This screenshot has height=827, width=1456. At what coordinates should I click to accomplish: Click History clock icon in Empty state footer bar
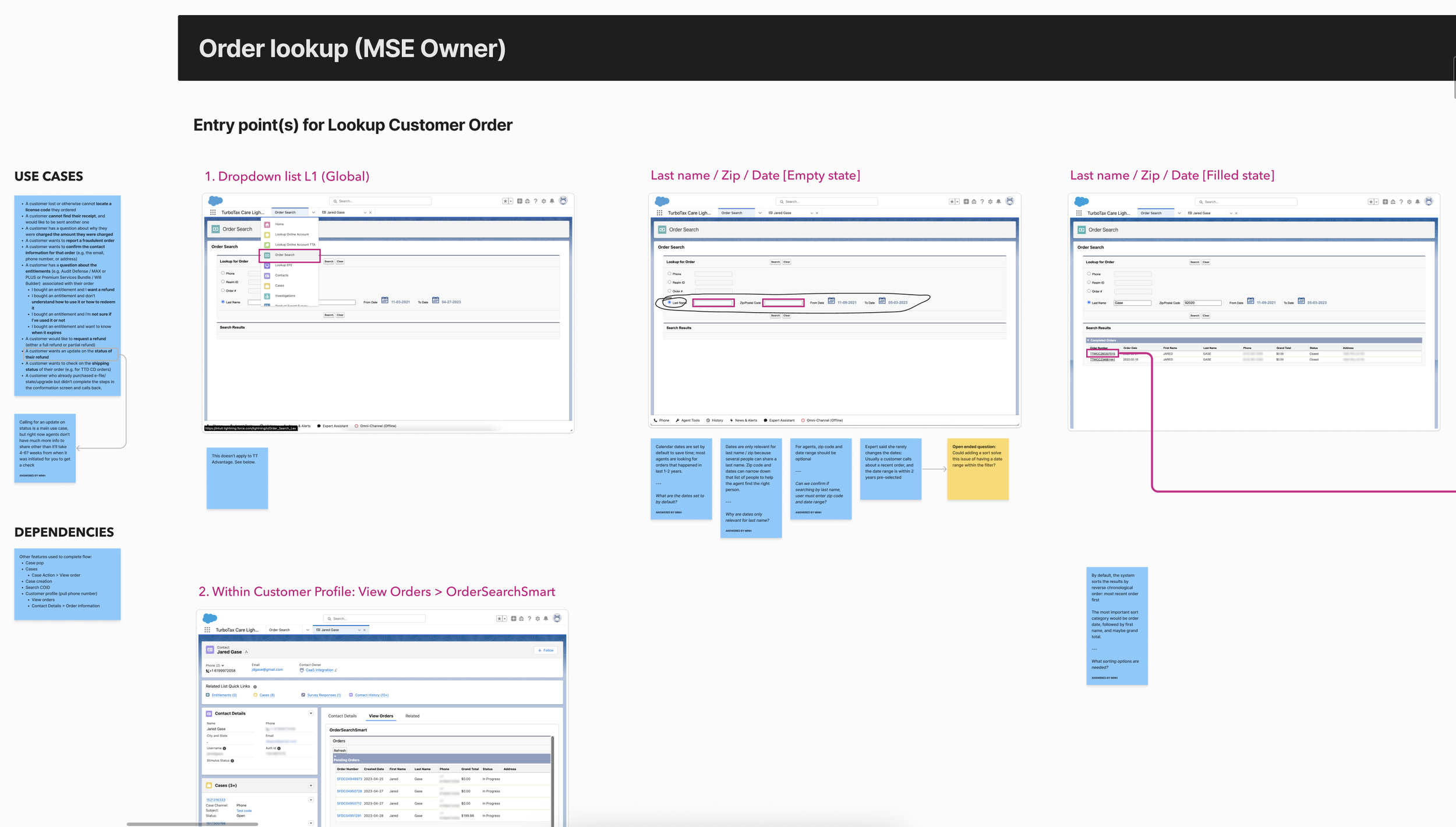click(x=708, y=420)
